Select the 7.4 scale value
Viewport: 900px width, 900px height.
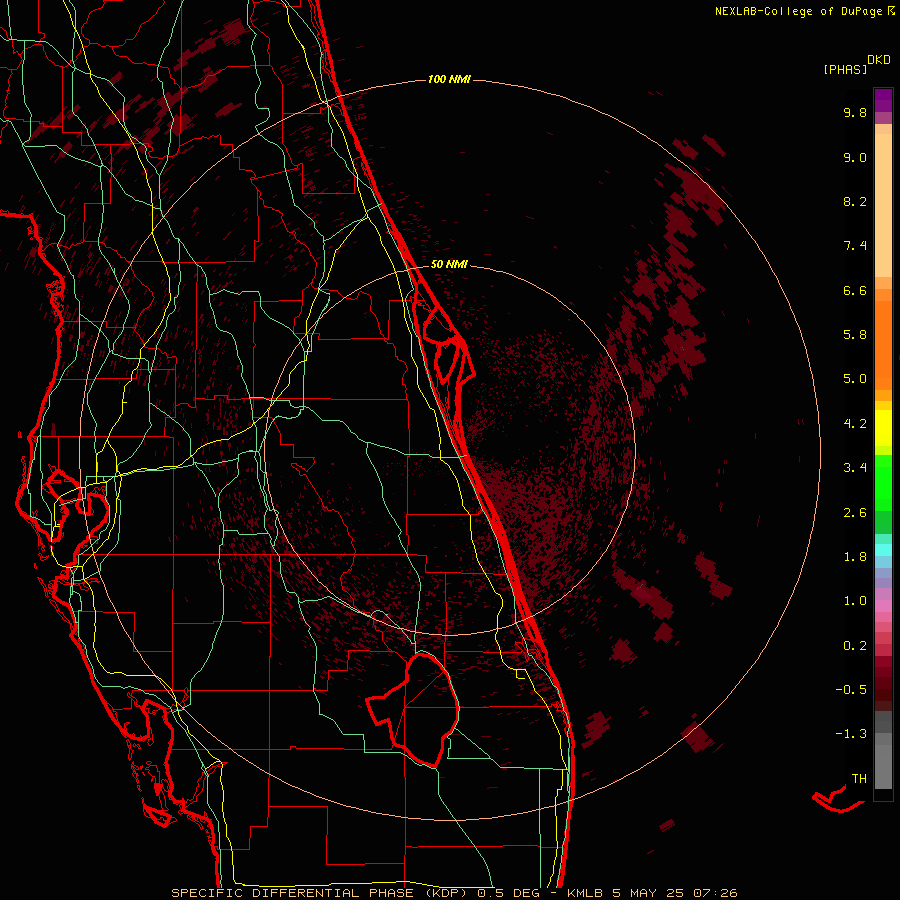coord(855,246)
